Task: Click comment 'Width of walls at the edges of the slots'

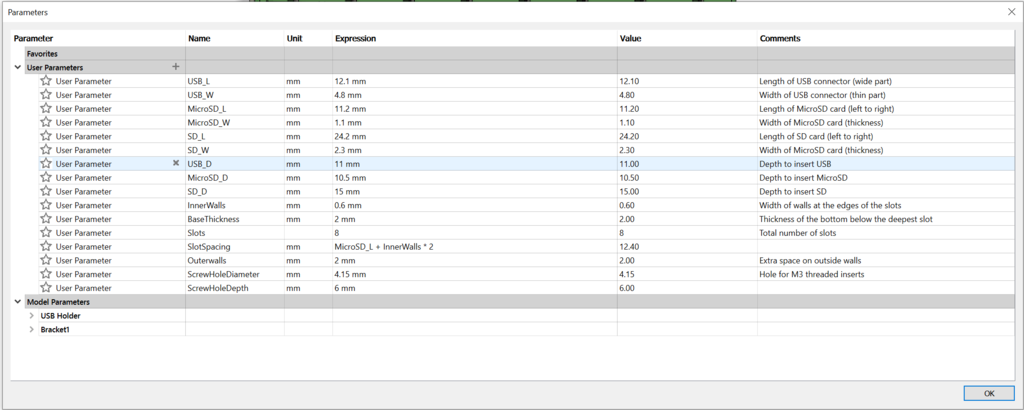Action: pos(830,206)
